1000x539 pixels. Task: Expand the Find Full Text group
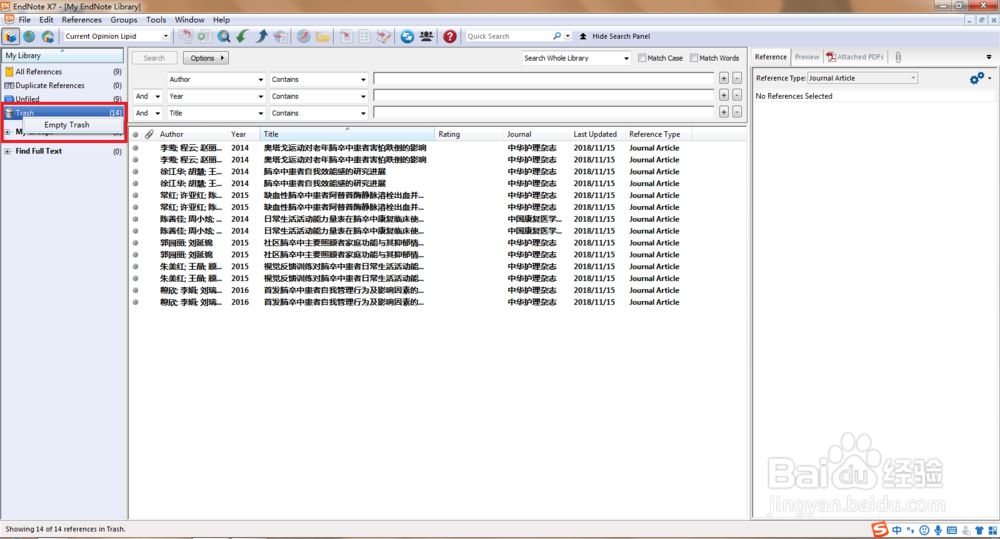click(7, 151)
